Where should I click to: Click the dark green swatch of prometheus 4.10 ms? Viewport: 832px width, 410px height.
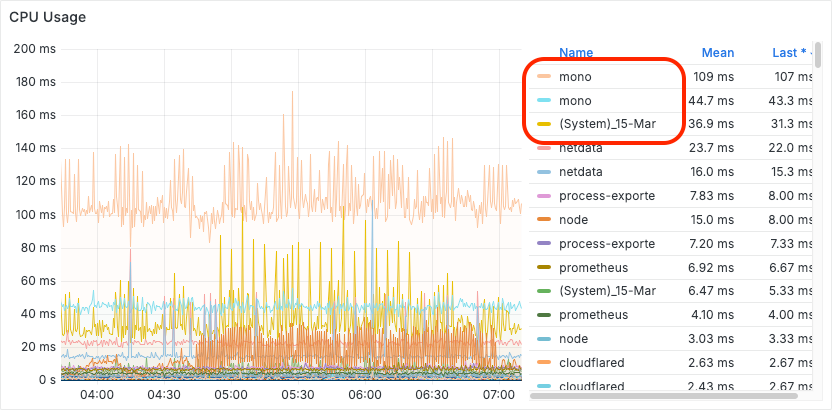[543, 315]
